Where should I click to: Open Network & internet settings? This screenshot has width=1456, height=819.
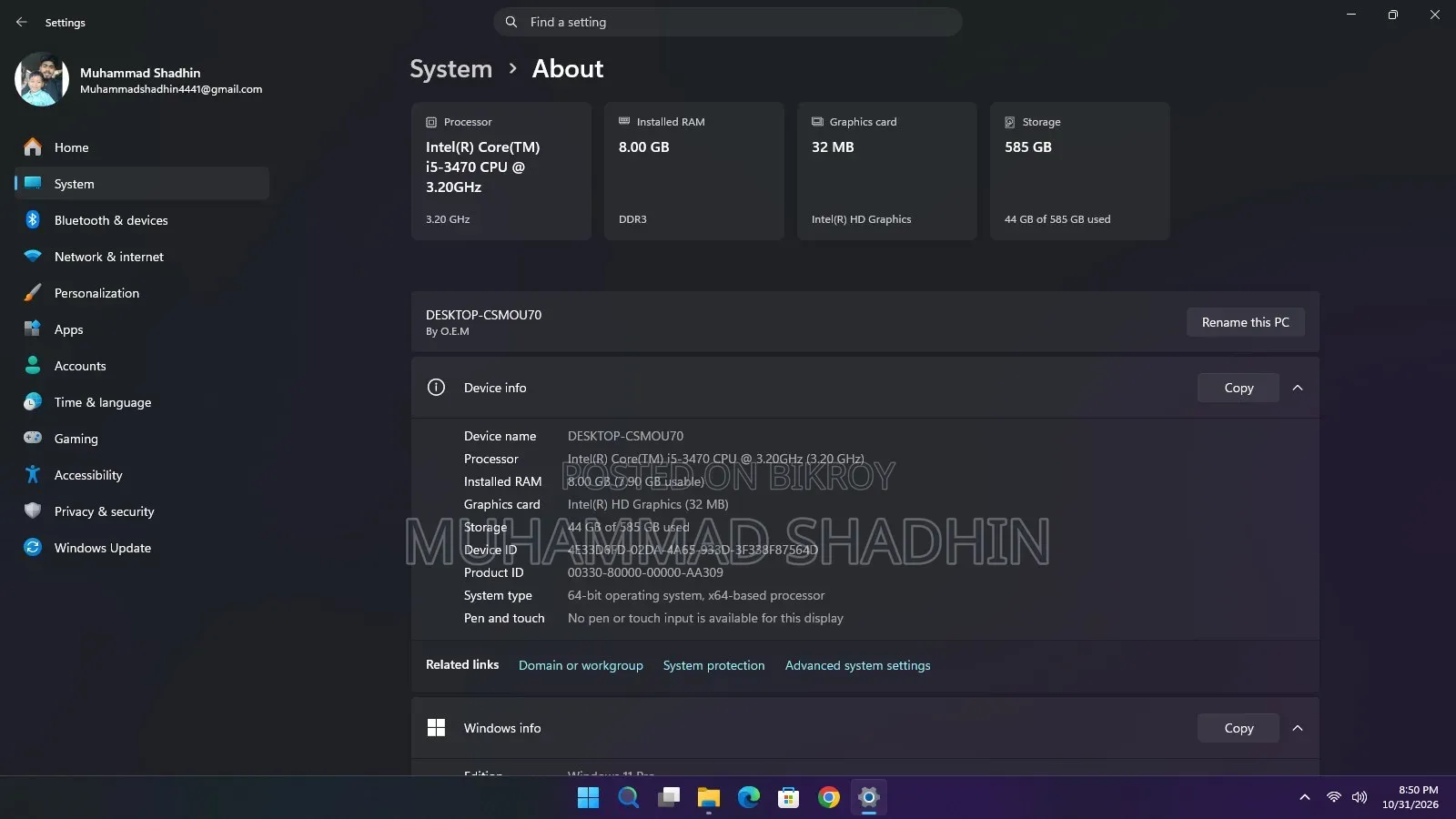click(x=142, y=257)
